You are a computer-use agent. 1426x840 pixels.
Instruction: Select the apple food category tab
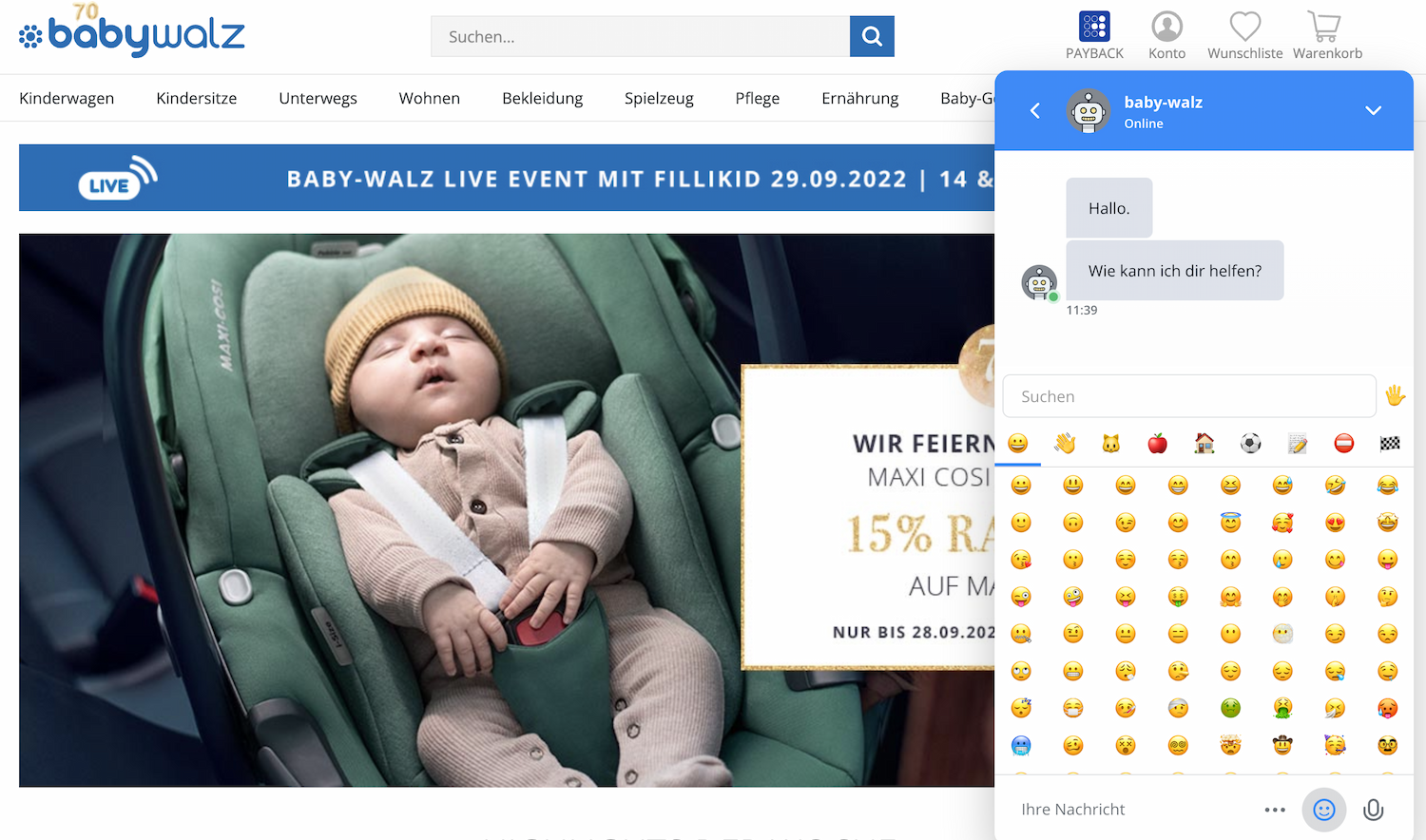(x=1157, y=443)
